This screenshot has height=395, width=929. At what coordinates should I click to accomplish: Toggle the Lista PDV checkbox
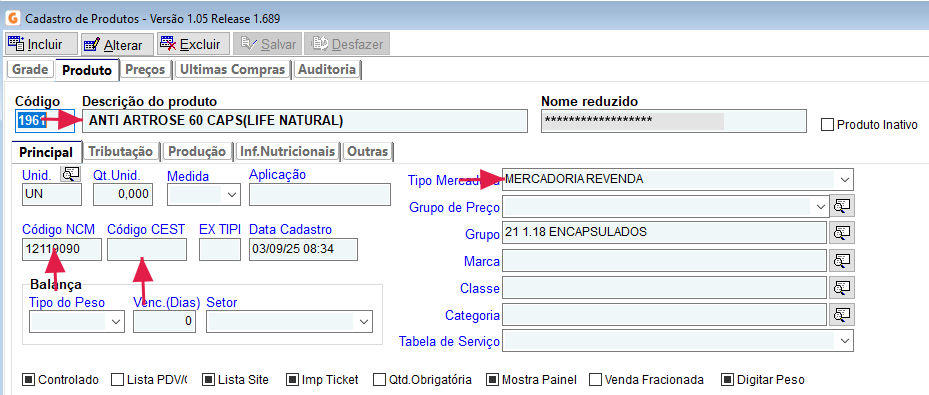click(x=117, y=380)
